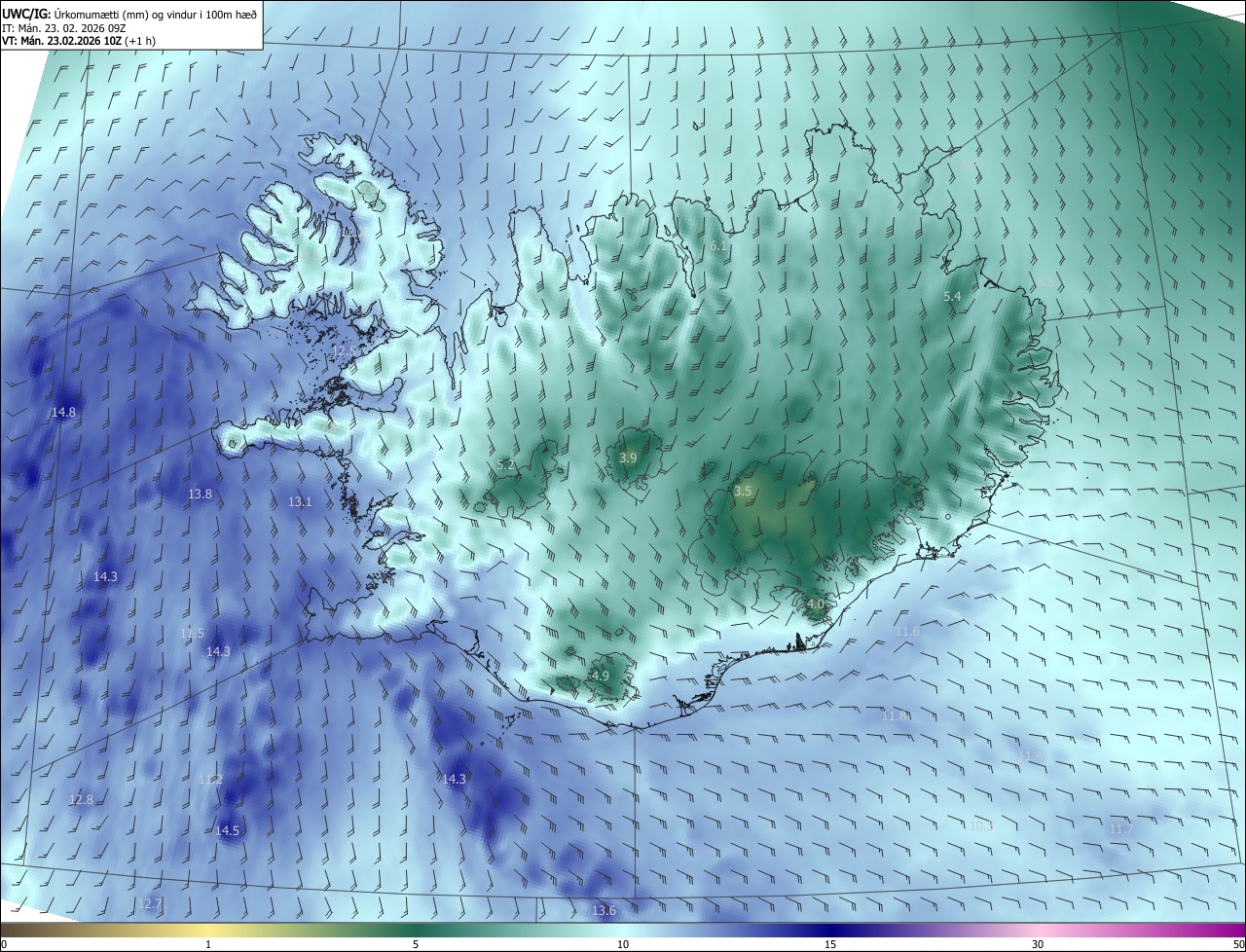Click the 5.2 value label on the map
This screenshot has width=1246, height=952.
coord(506,465)
